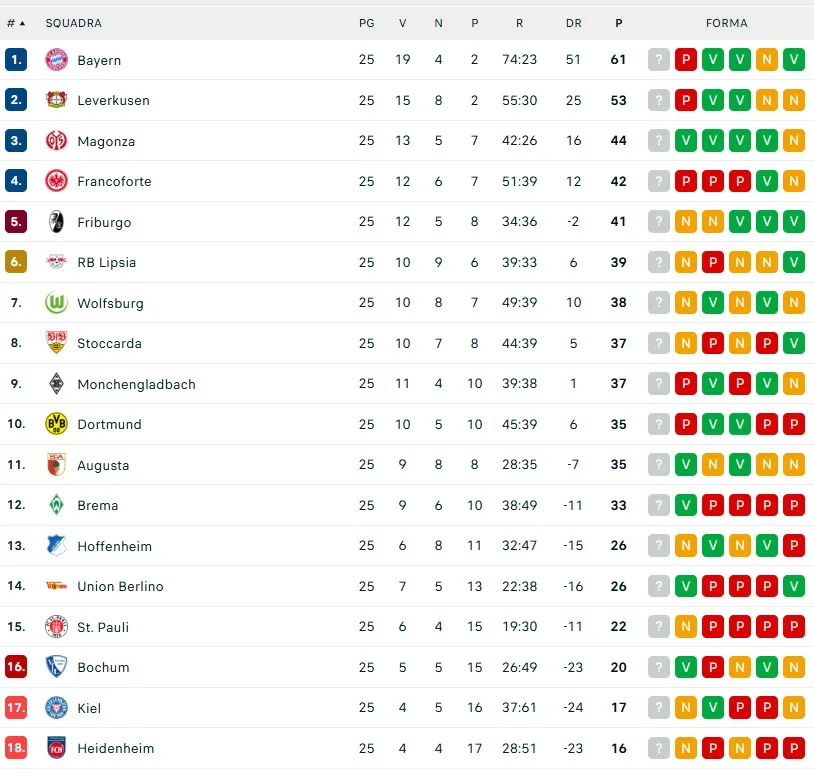Click Kiel's first red P form badge
Viewport: 814px width, 775px height.
tap(740, 708)
